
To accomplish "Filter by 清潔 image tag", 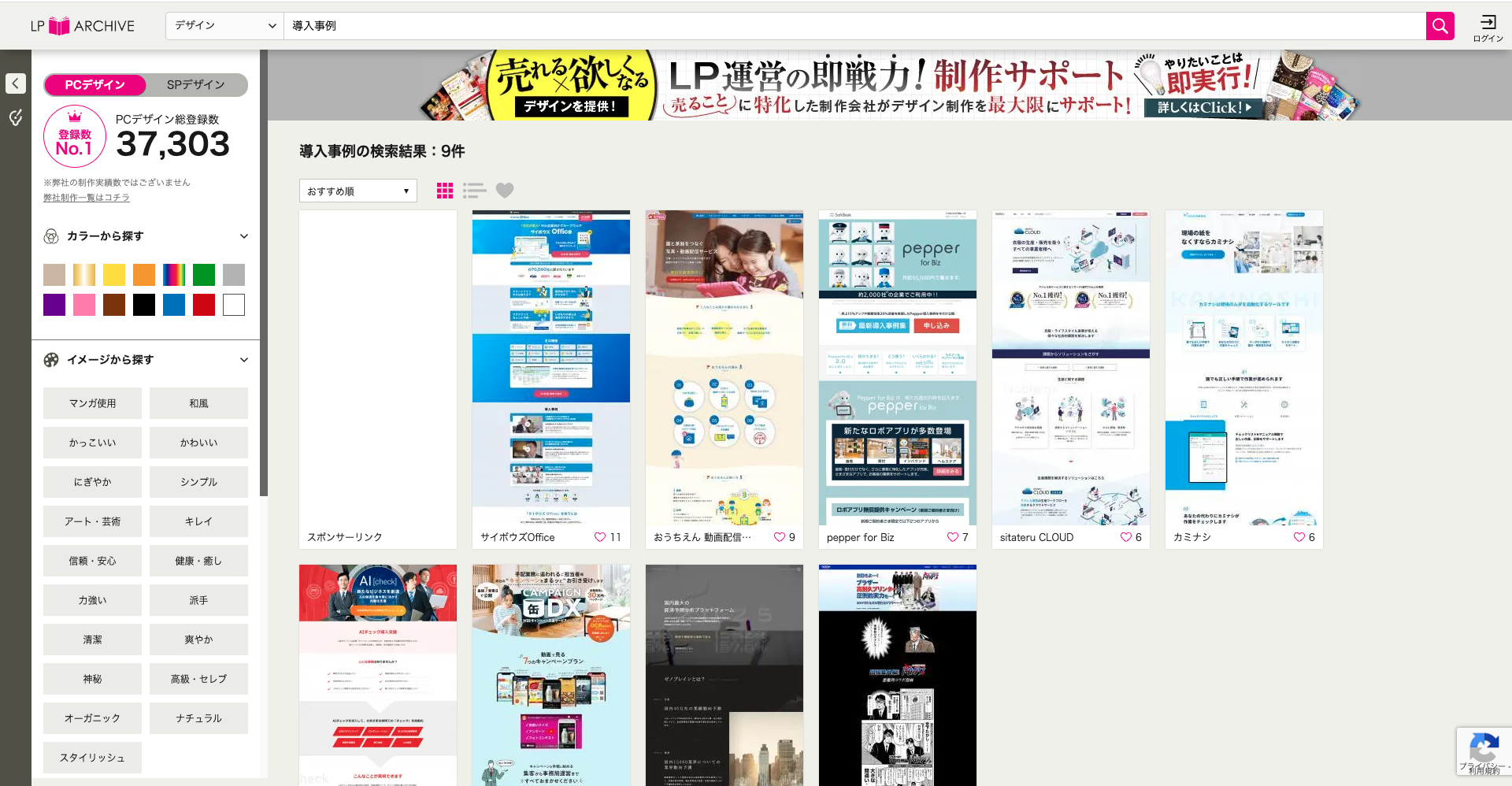I will coord(92,640).
